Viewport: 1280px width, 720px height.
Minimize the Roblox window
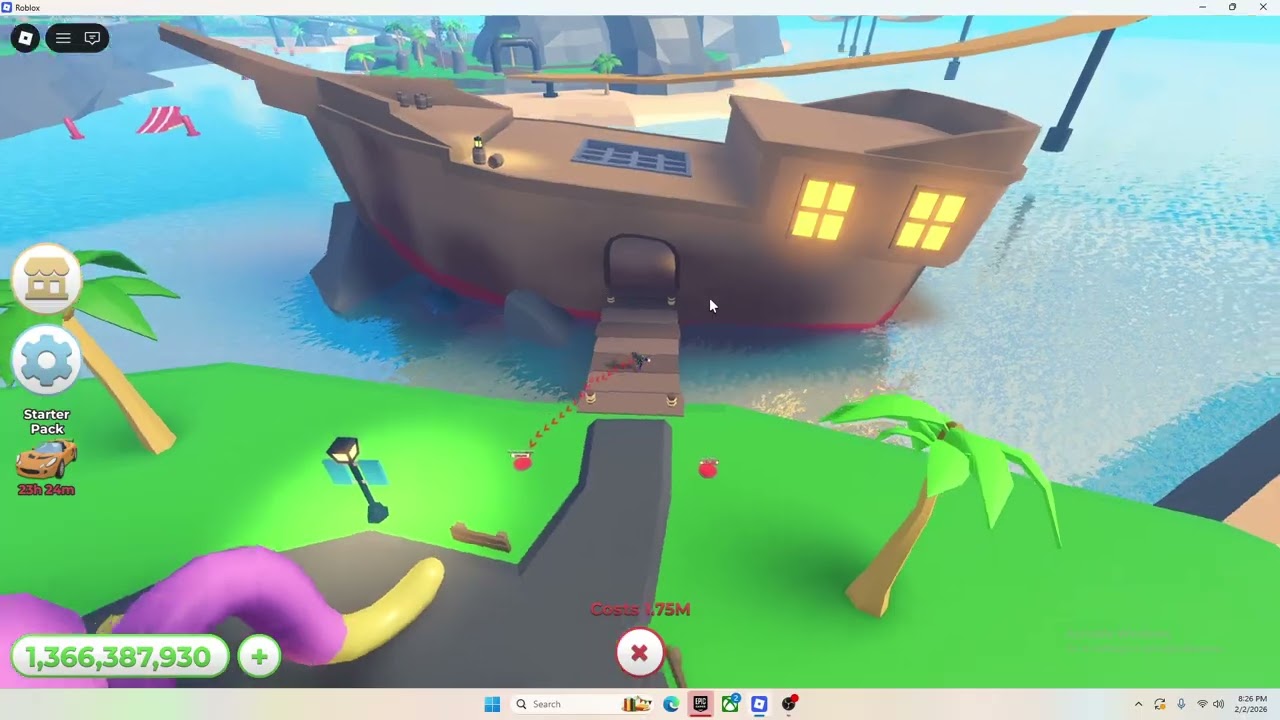pos(1202,7)
